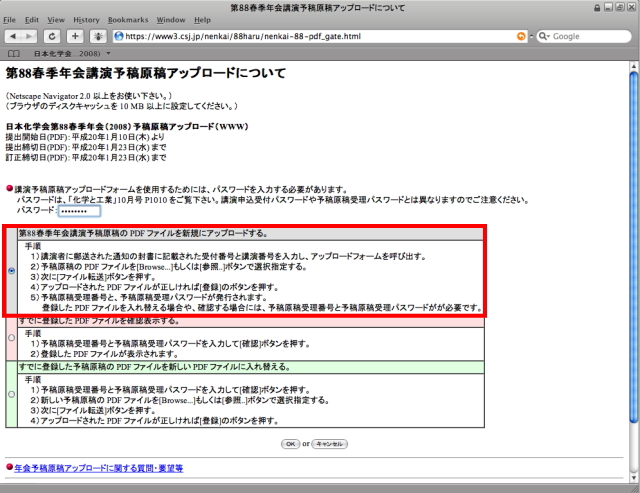Open the History menu
Viewport: 640px width, 493px height.
point(86,19)
